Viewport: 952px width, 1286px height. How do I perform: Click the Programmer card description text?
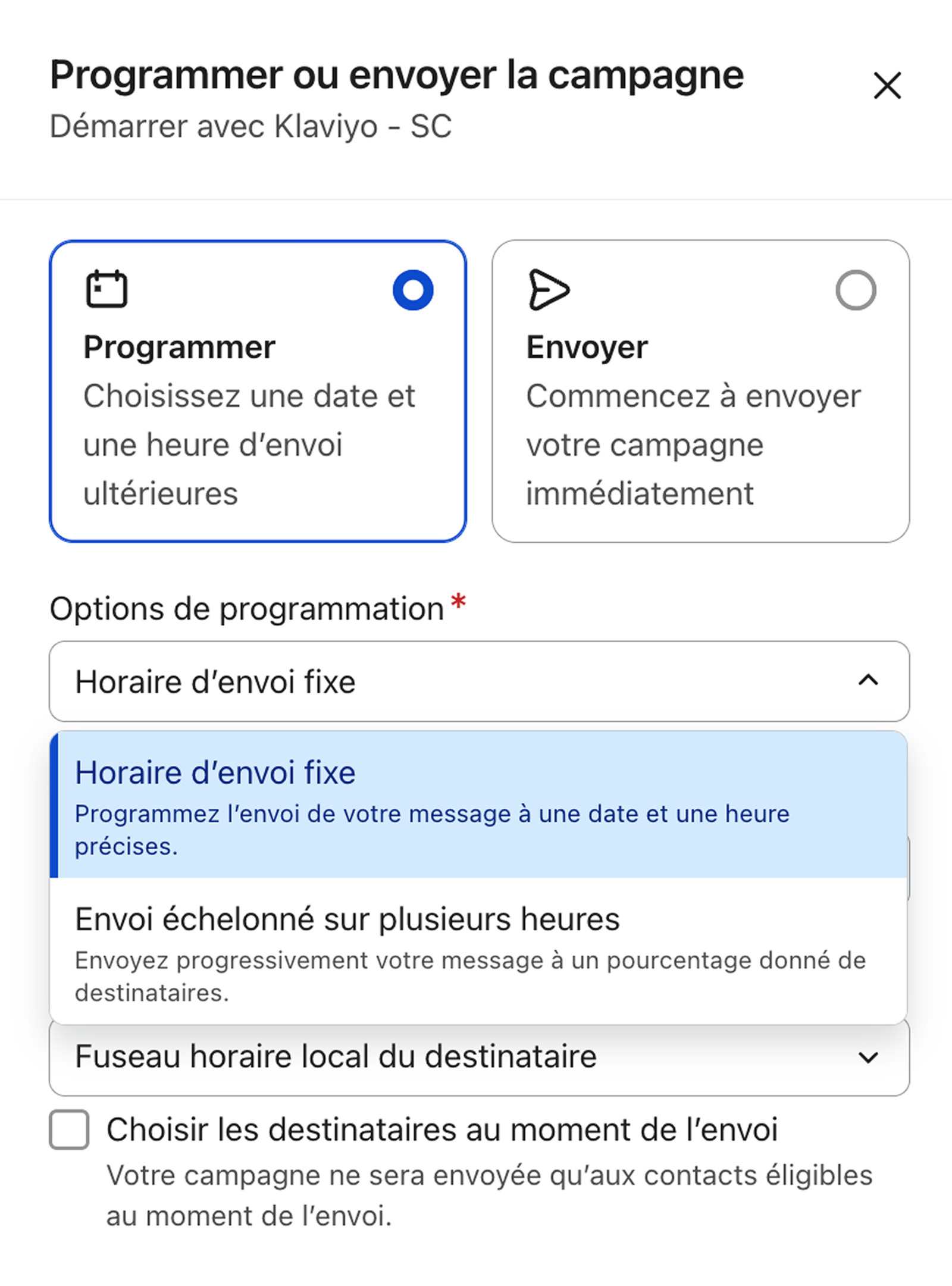249,445
